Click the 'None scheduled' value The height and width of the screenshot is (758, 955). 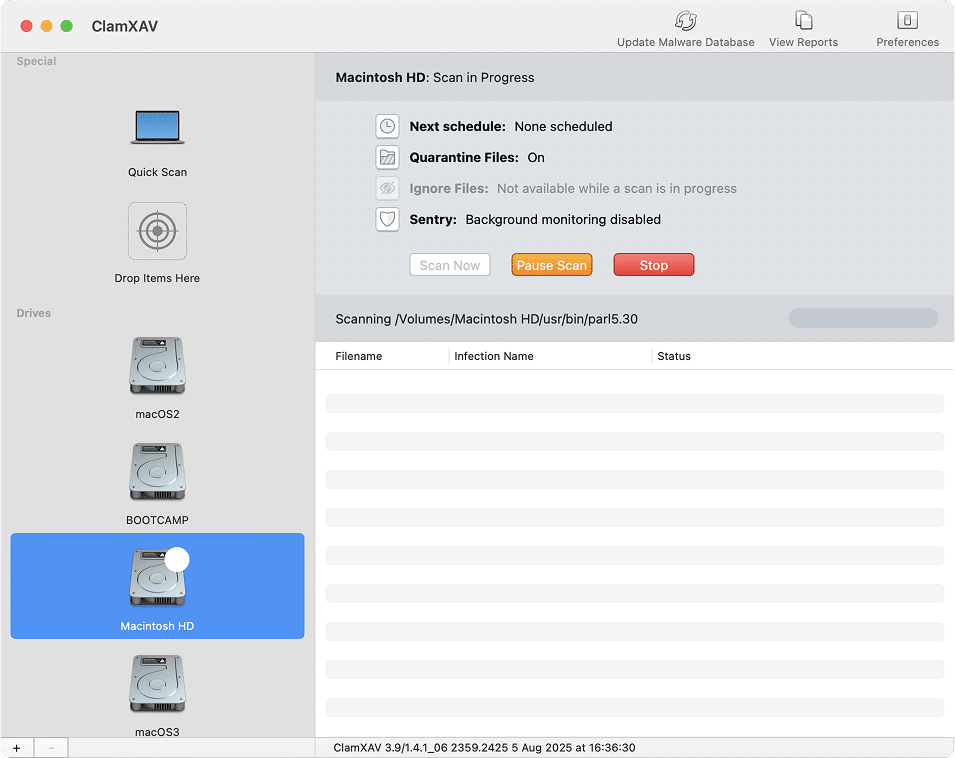click(x=563, y=127)
